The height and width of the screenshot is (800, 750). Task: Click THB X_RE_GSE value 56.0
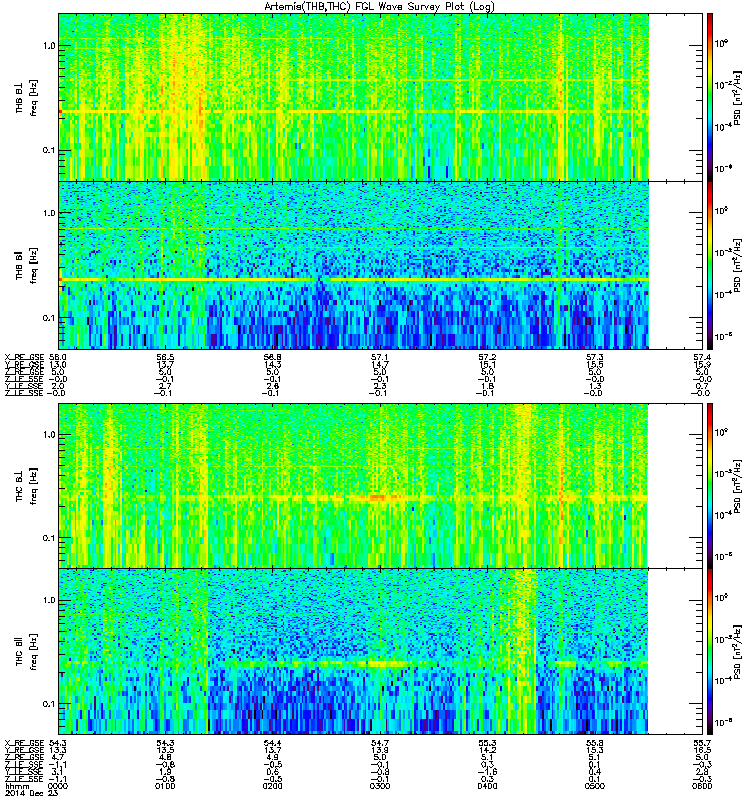pos(58,358)
